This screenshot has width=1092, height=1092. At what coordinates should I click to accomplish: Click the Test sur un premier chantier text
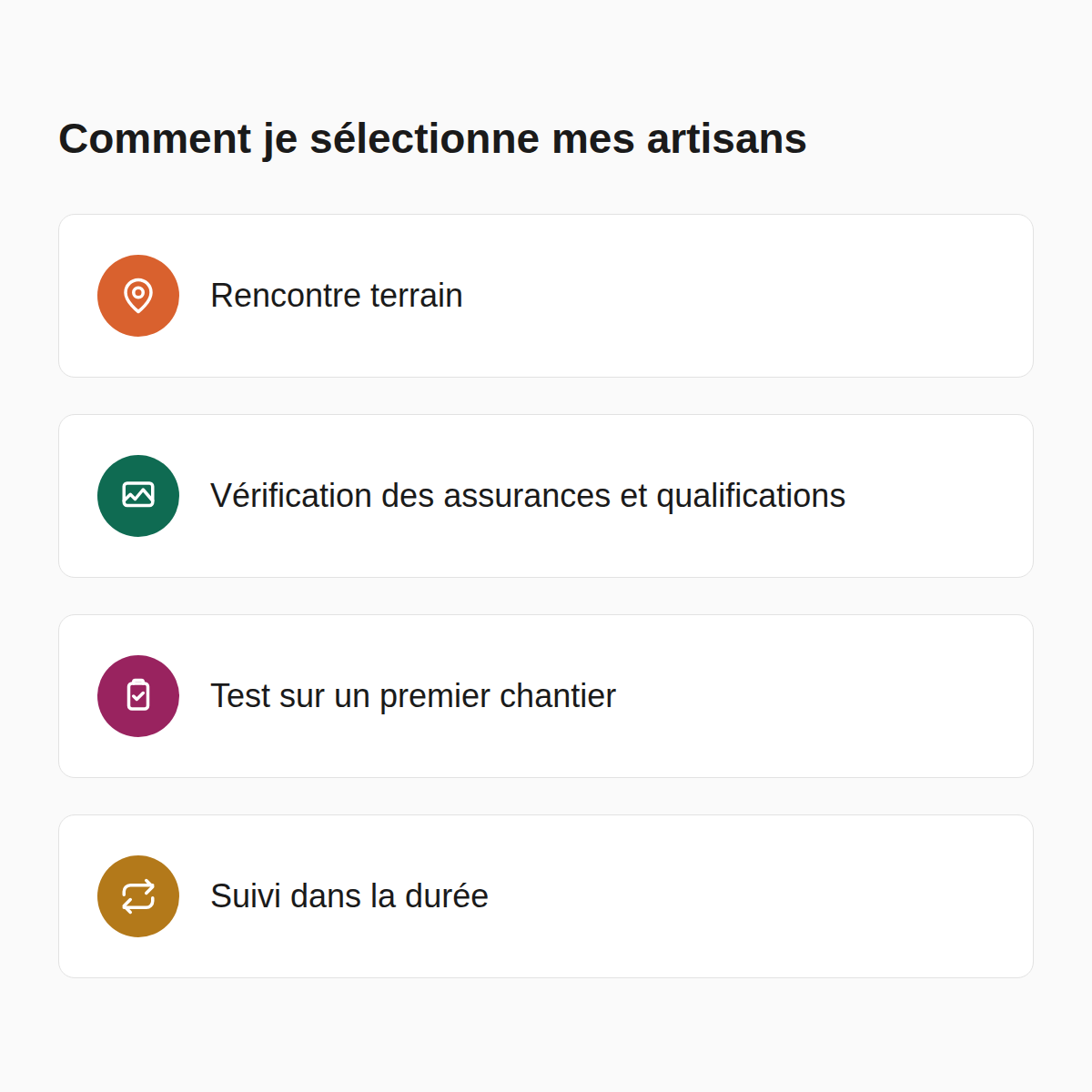413,696
